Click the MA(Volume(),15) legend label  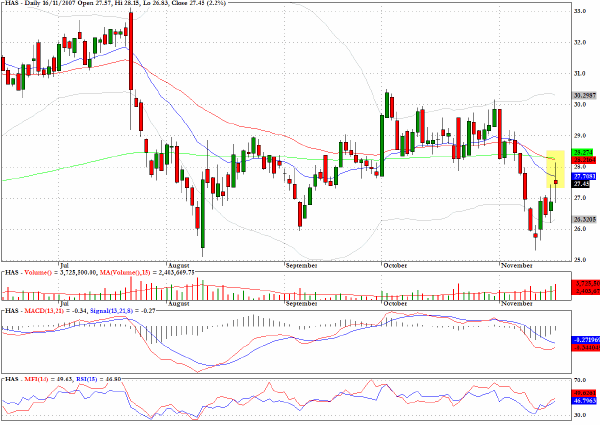127,272
